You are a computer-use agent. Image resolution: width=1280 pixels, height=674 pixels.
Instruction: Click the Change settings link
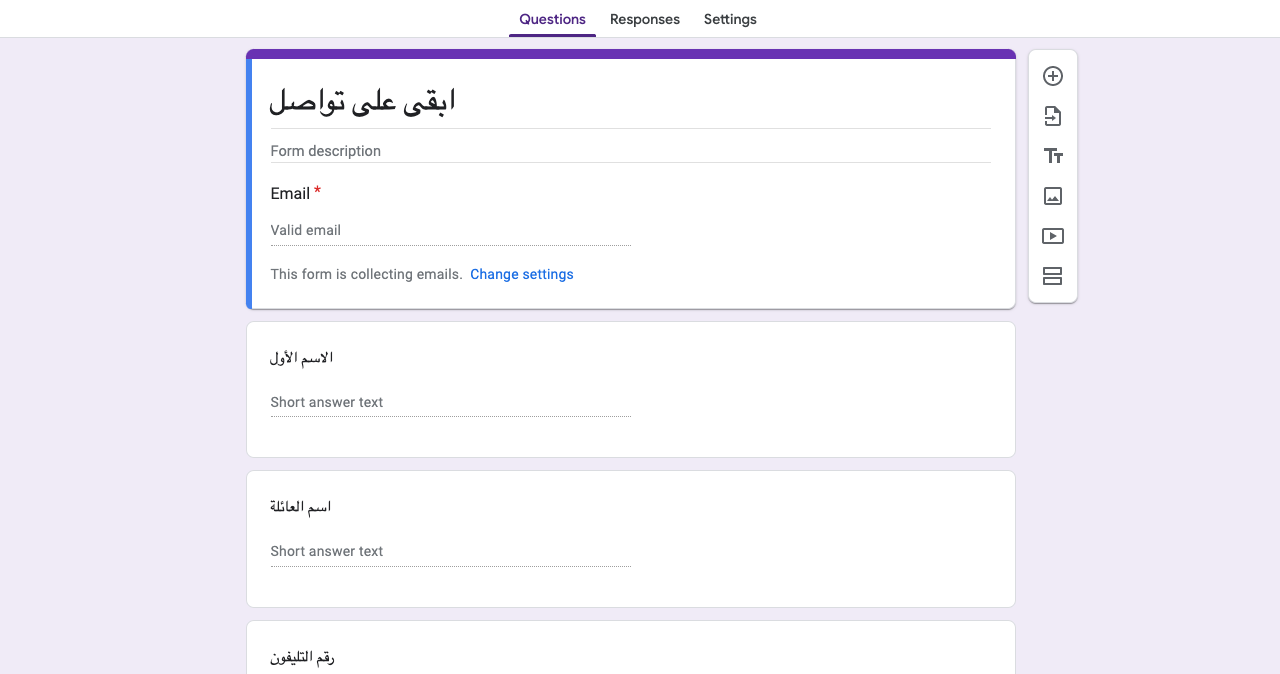[x=522, y=274]
